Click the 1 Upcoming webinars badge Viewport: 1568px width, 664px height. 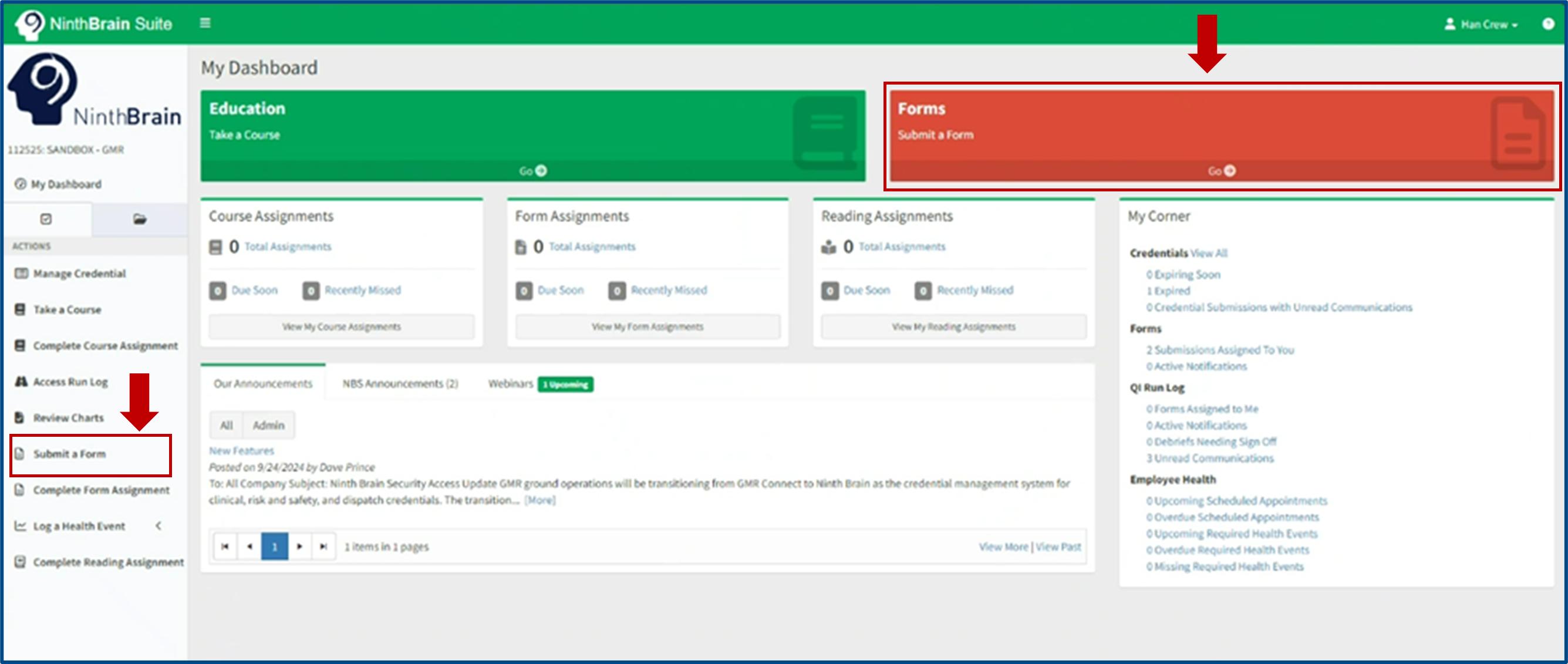pos(565,384)
